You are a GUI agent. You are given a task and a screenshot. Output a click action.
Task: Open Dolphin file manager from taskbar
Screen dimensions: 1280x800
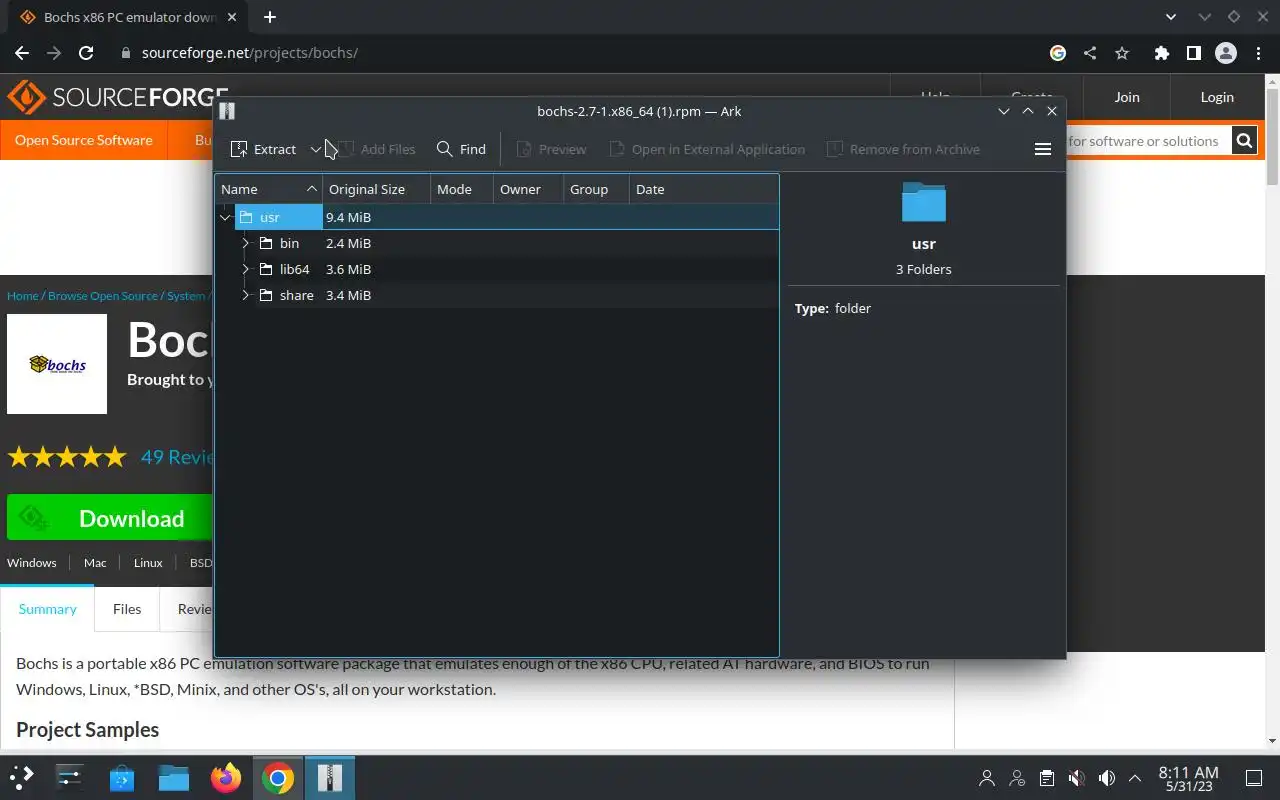tap(174, 777)
